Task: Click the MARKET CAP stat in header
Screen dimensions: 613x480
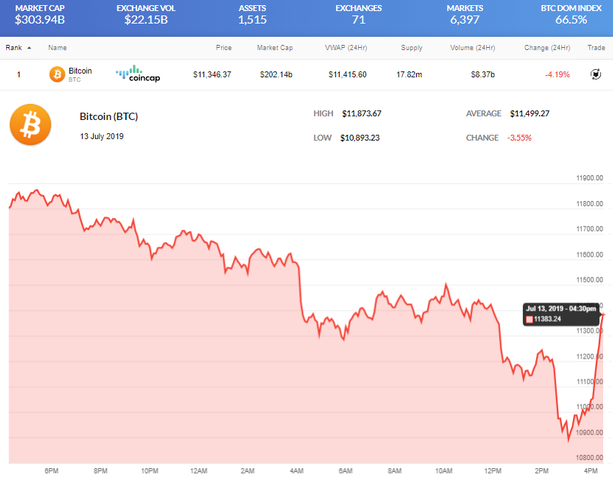Action: (40, 14)
